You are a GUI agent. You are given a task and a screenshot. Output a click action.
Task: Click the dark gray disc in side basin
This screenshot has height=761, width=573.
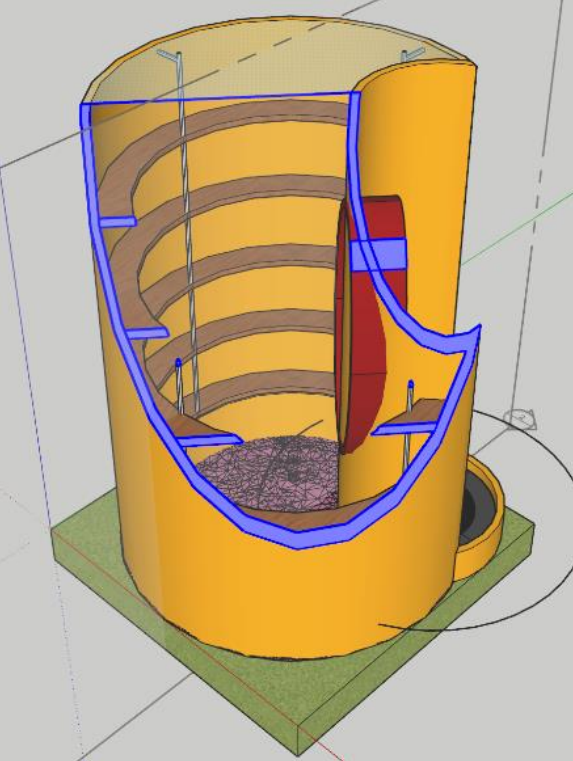475,505
